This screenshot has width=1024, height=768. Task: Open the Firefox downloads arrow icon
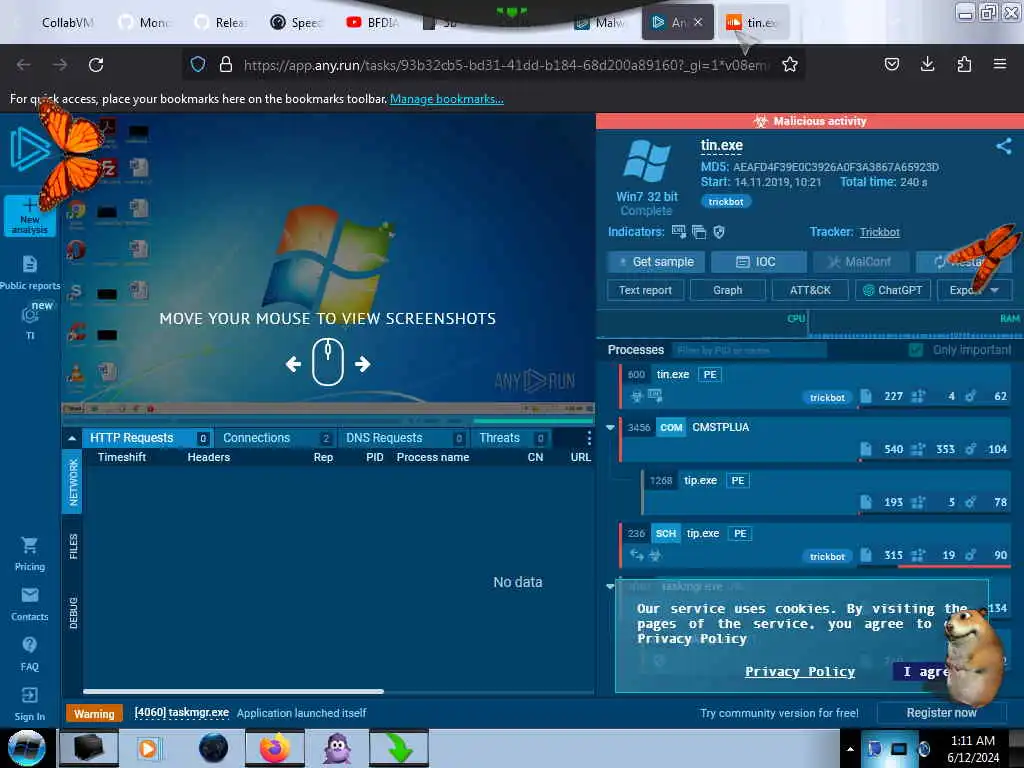(x=927, y=64)
